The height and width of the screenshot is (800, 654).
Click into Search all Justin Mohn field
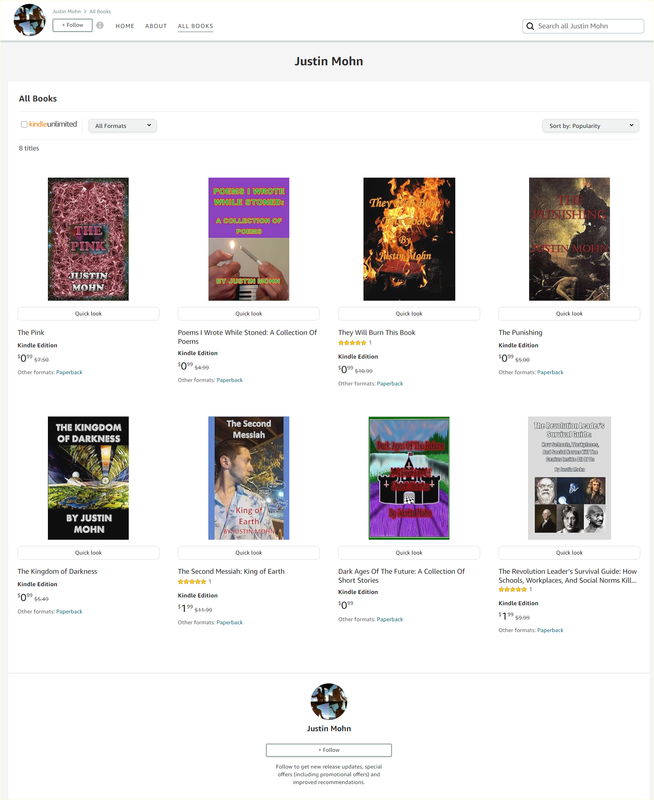583,26
